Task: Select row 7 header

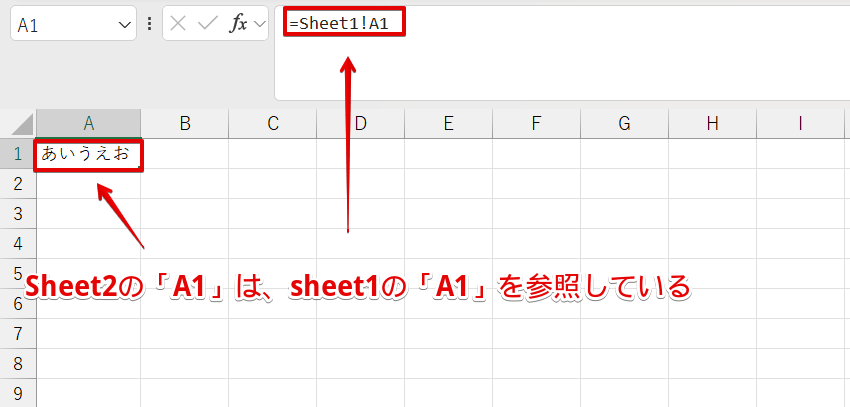Action: point(18,334)
